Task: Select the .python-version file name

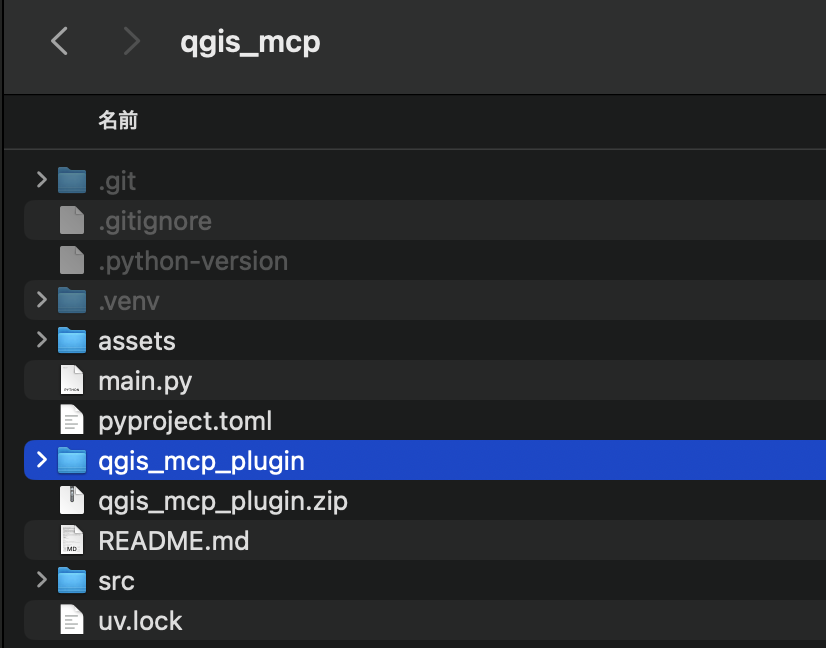Action: point(193,261)
